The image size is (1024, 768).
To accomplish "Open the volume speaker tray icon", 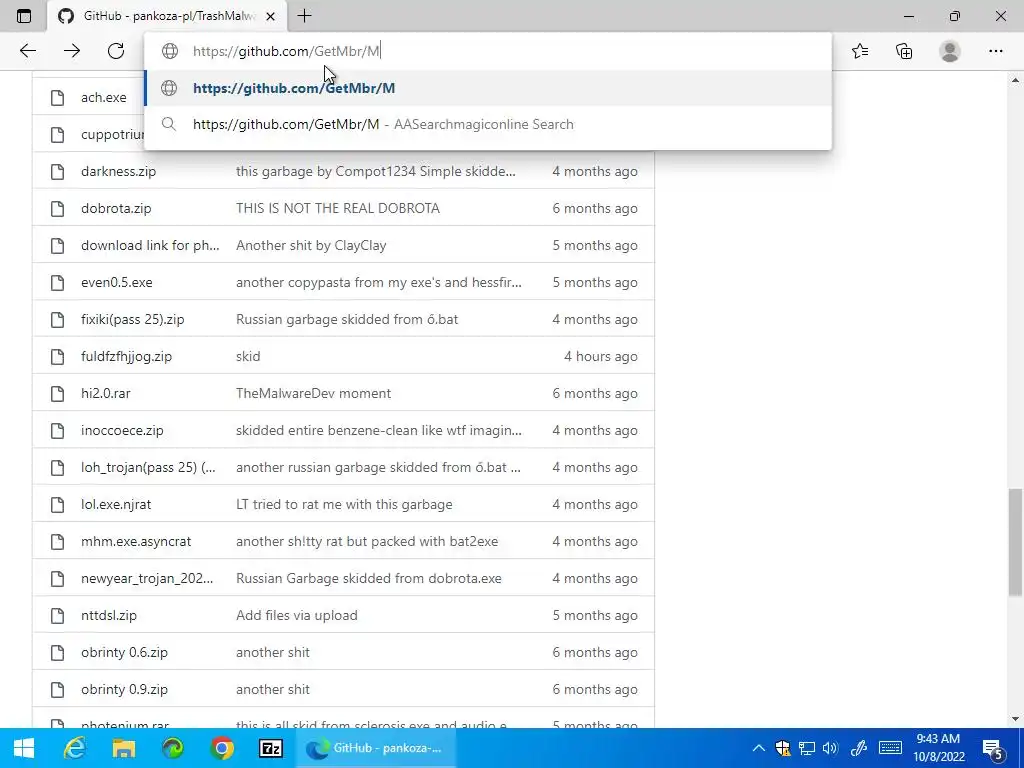I will pos(831,748).
